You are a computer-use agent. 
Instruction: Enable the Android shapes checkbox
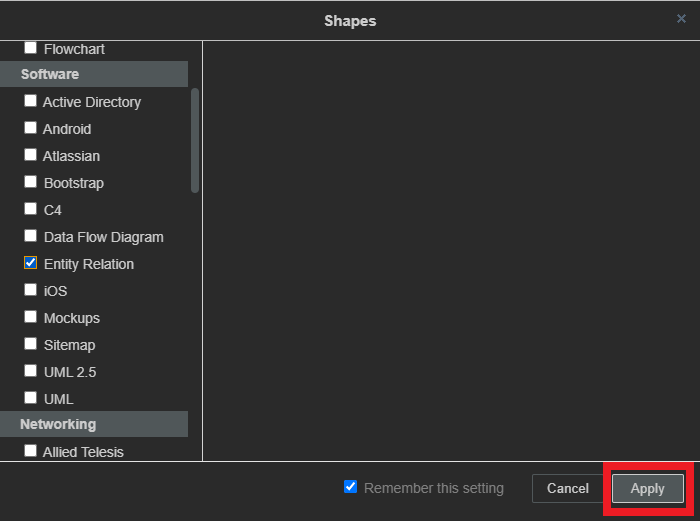point(30,128)
